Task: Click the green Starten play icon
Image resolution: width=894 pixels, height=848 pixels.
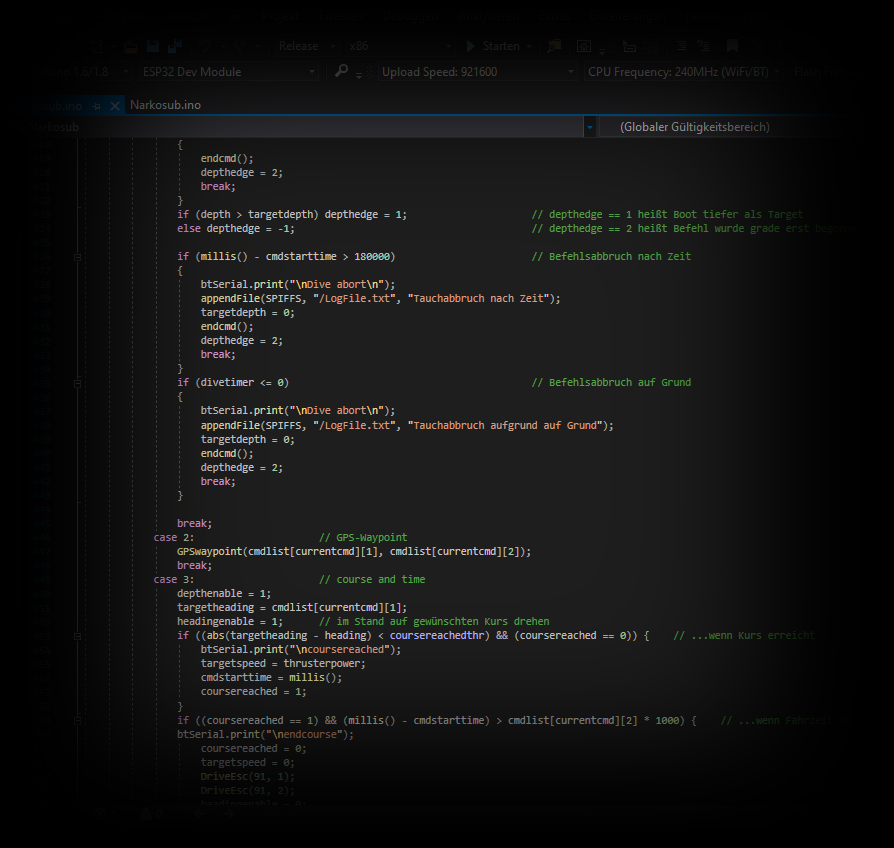Action: click(x=470, y=45)
